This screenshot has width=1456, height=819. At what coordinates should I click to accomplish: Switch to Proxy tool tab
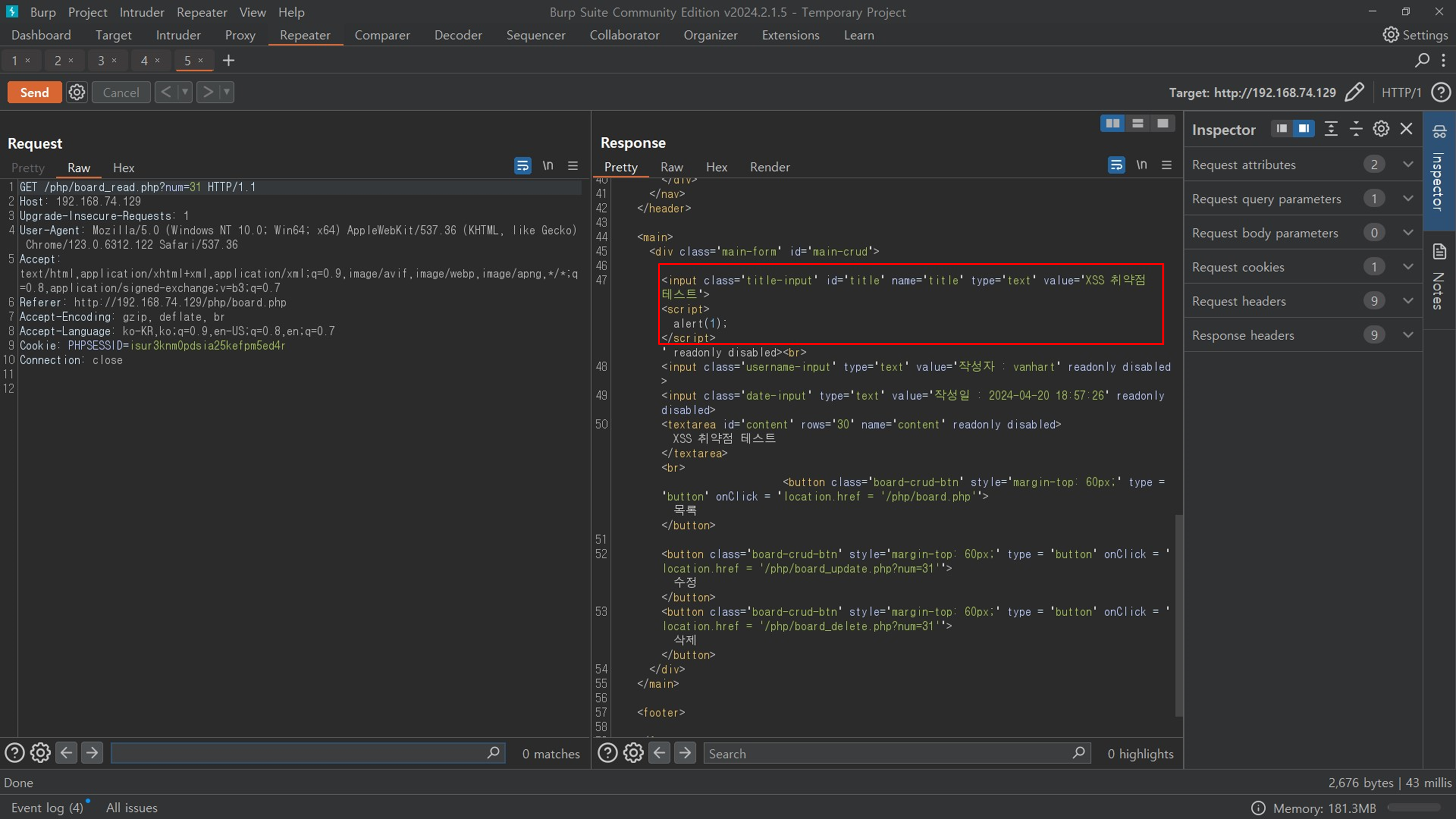(x=240, y=35)
